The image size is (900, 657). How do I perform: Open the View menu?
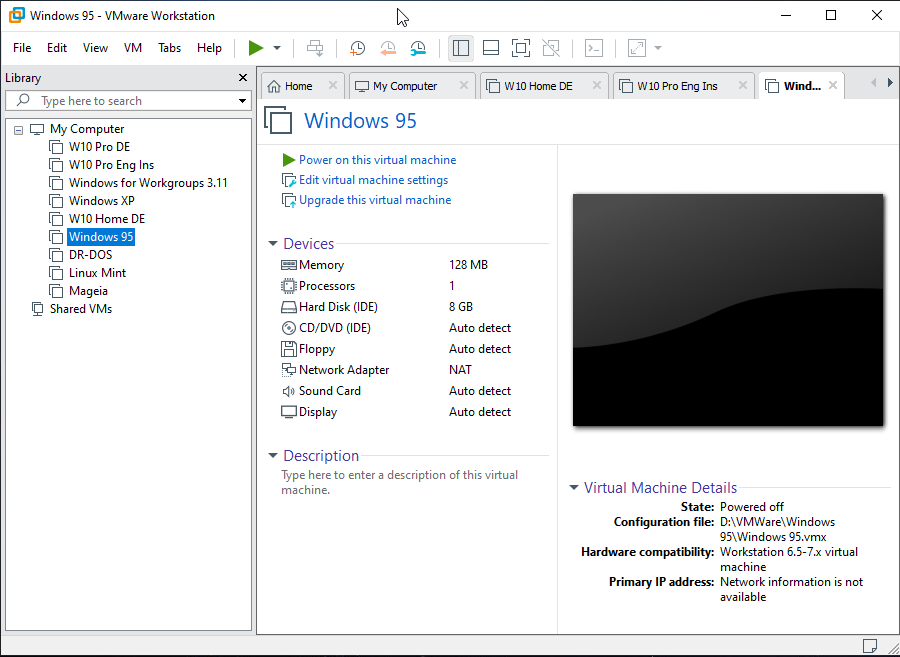coord(95,48)
